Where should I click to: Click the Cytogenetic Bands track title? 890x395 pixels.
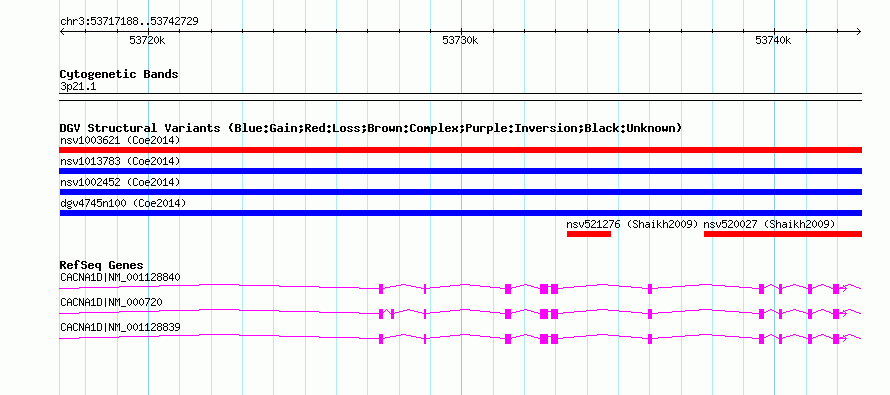tap(119, 74)
